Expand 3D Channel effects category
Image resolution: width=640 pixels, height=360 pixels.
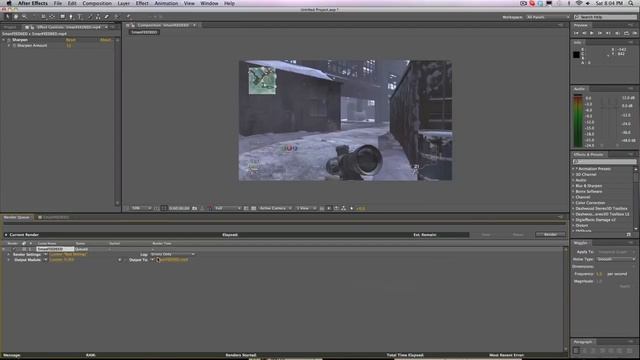coord(573,174)
